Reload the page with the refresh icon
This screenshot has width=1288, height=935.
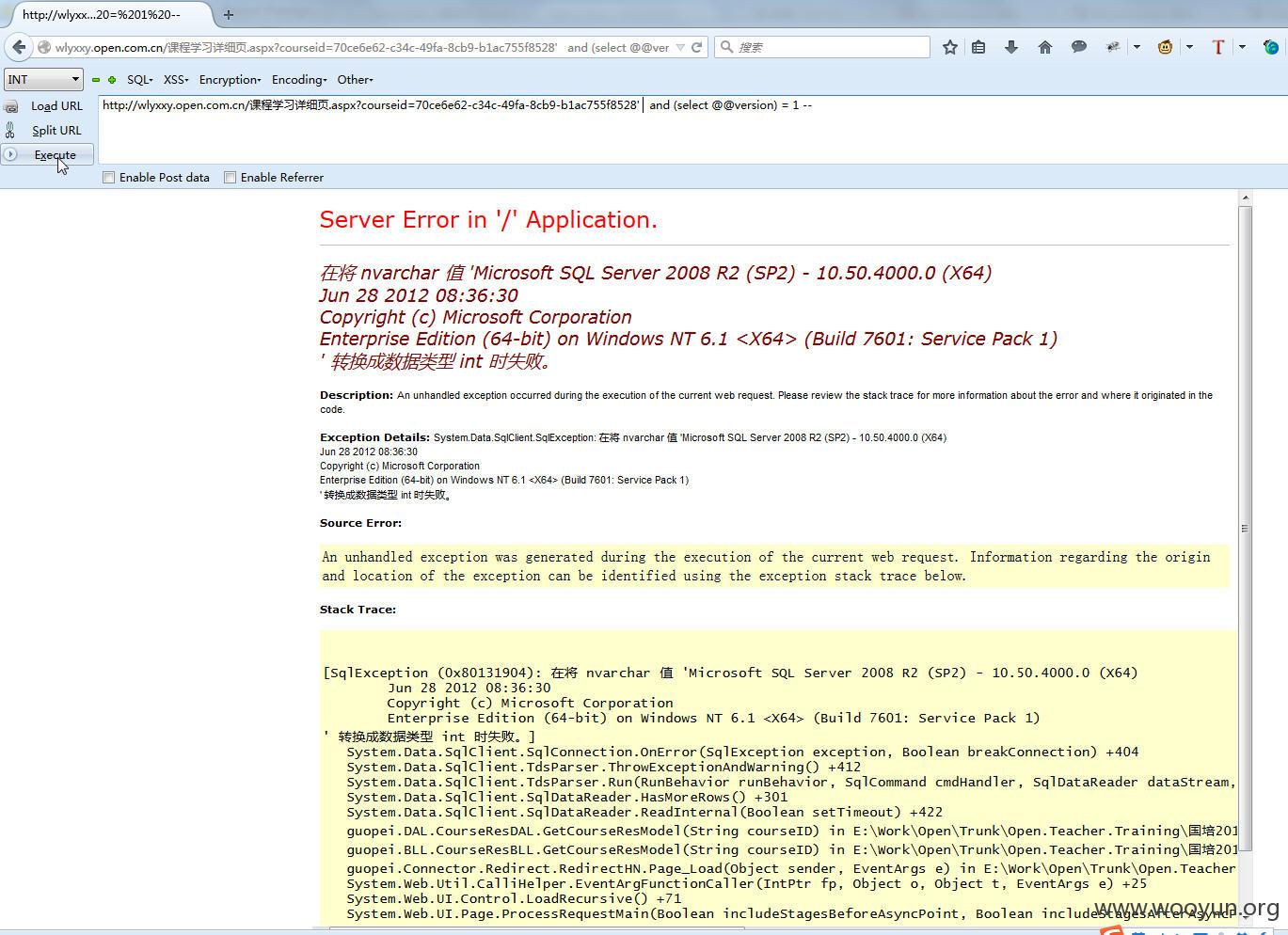(697, 47)
